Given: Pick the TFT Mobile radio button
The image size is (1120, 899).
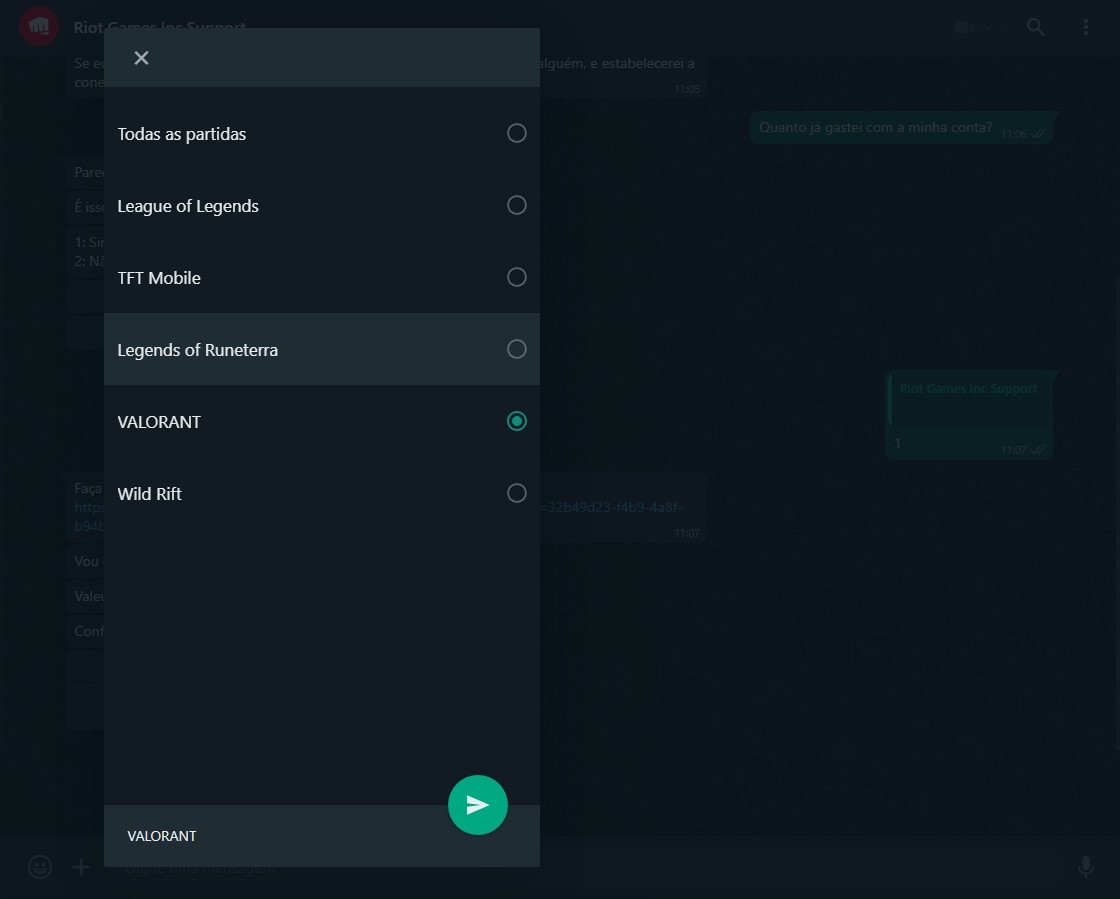Looking at the screenshot, I should pyautogui.click(x=516, y=277).
